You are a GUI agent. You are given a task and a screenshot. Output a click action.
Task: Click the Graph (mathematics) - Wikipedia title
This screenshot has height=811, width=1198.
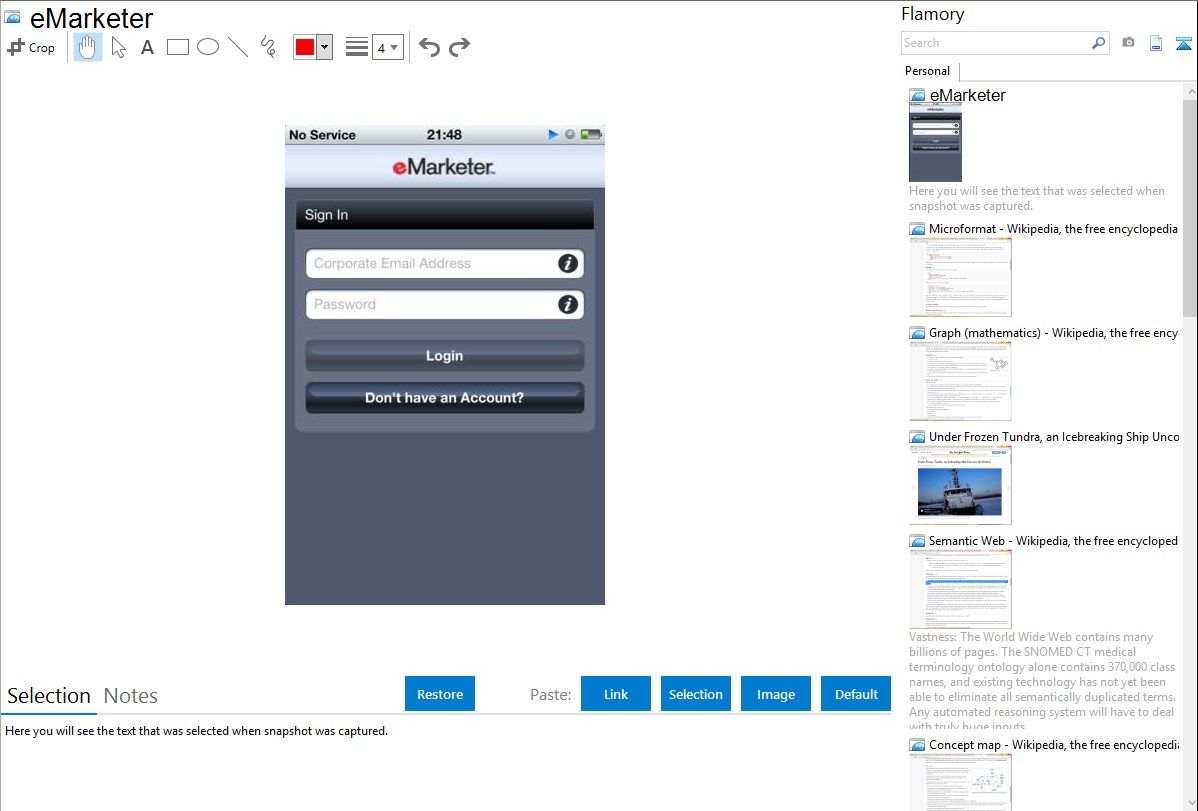tap(1053, 333)
